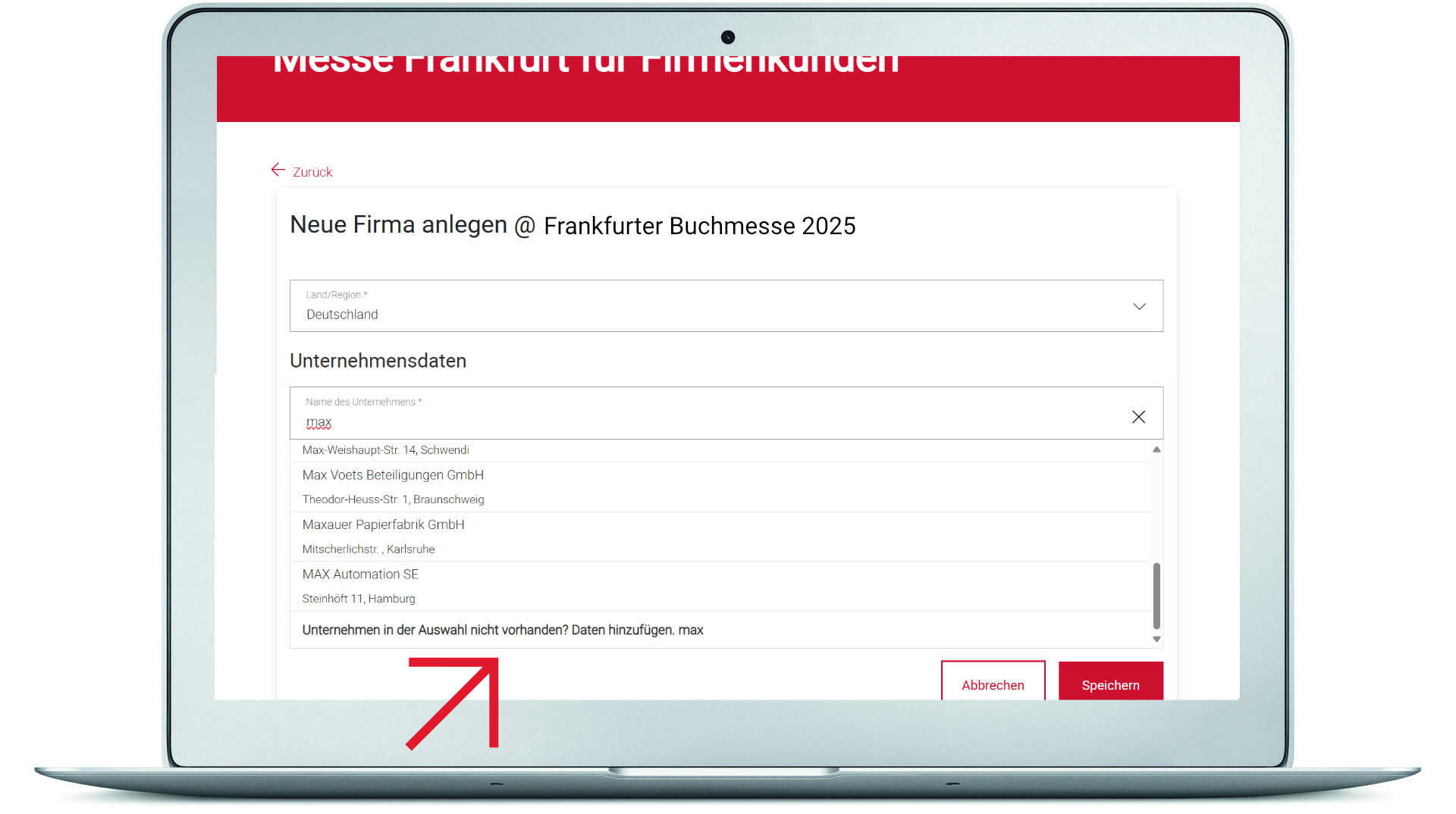Choose the Mitscherlichstr., Karlsruhe address line
Image resolution: width=1456 pixels, height=814 pixels.
tap(369, 549)
